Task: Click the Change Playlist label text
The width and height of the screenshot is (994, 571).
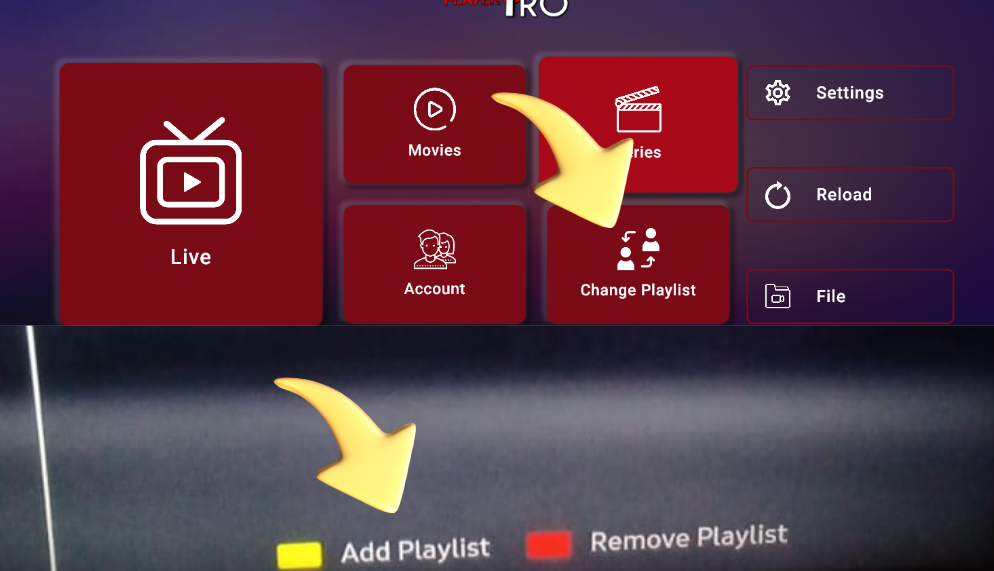Action: pyautogui.click(x=638, y=290)
